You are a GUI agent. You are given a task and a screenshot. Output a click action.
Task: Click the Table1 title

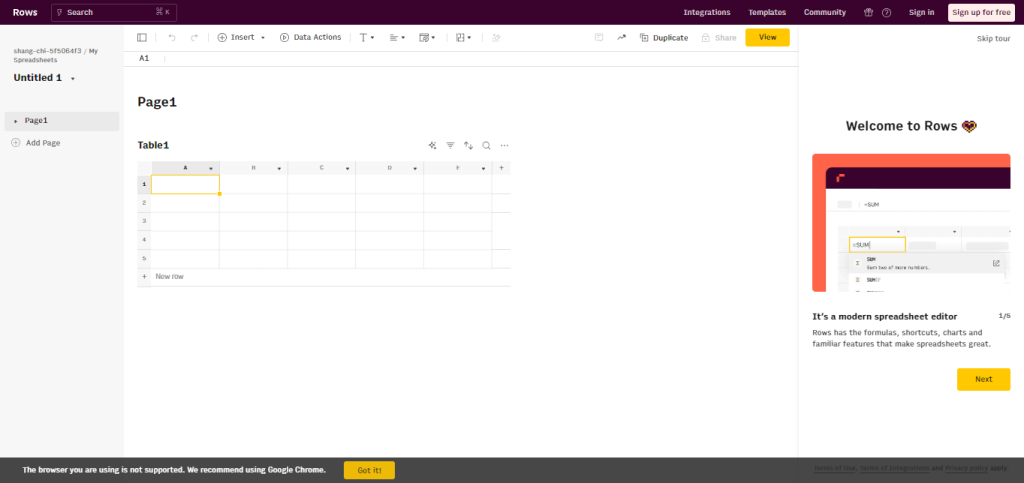click(153, 145)
